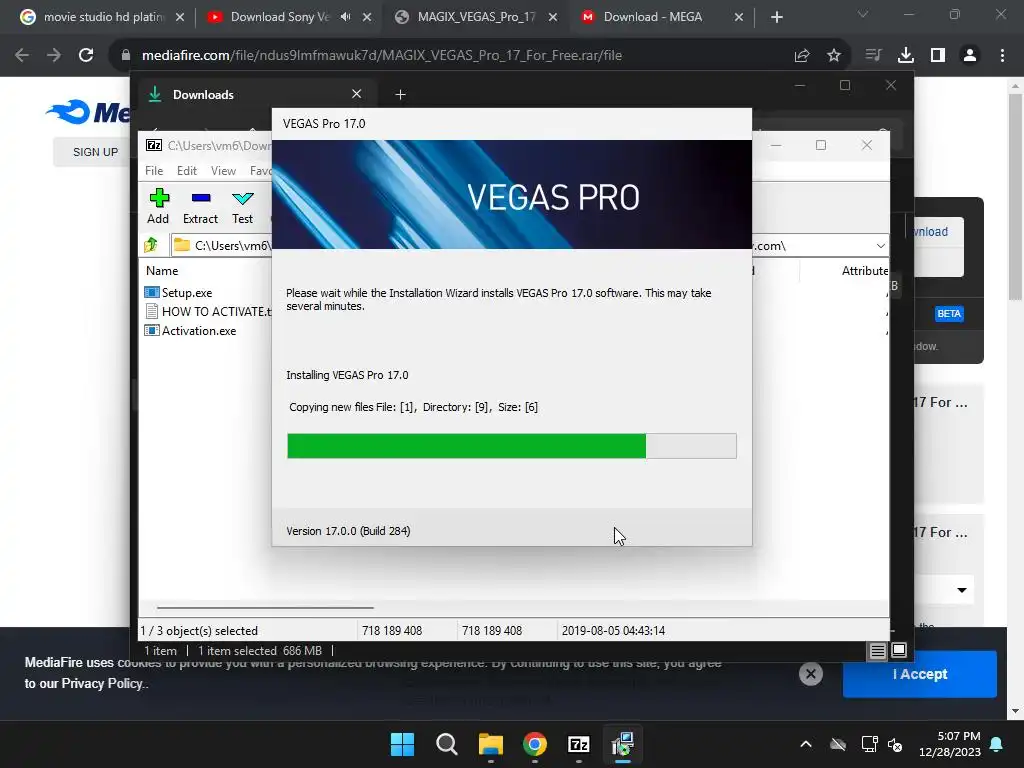Open Windows taskbar search
The image size is (1024, 768).
coord(447,744)
